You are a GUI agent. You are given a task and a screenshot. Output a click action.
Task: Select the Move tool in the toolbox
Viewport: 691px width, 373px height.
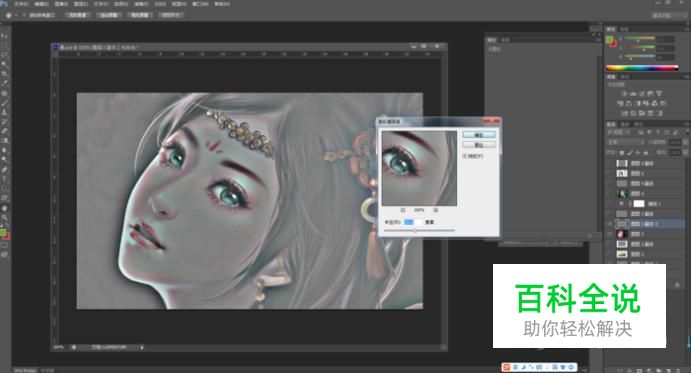pyautogui.click(x=4, y=35)
